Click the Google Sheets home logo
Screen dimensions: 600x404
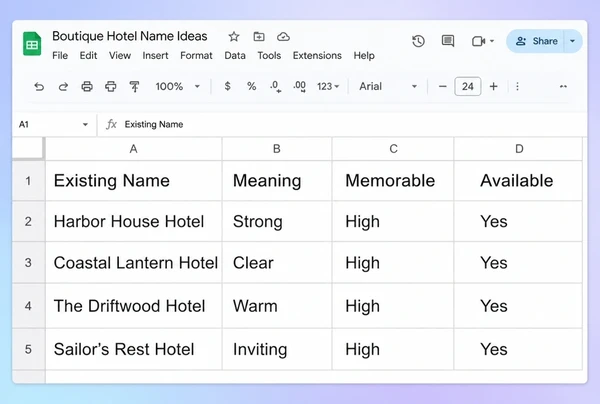point(32,44)
